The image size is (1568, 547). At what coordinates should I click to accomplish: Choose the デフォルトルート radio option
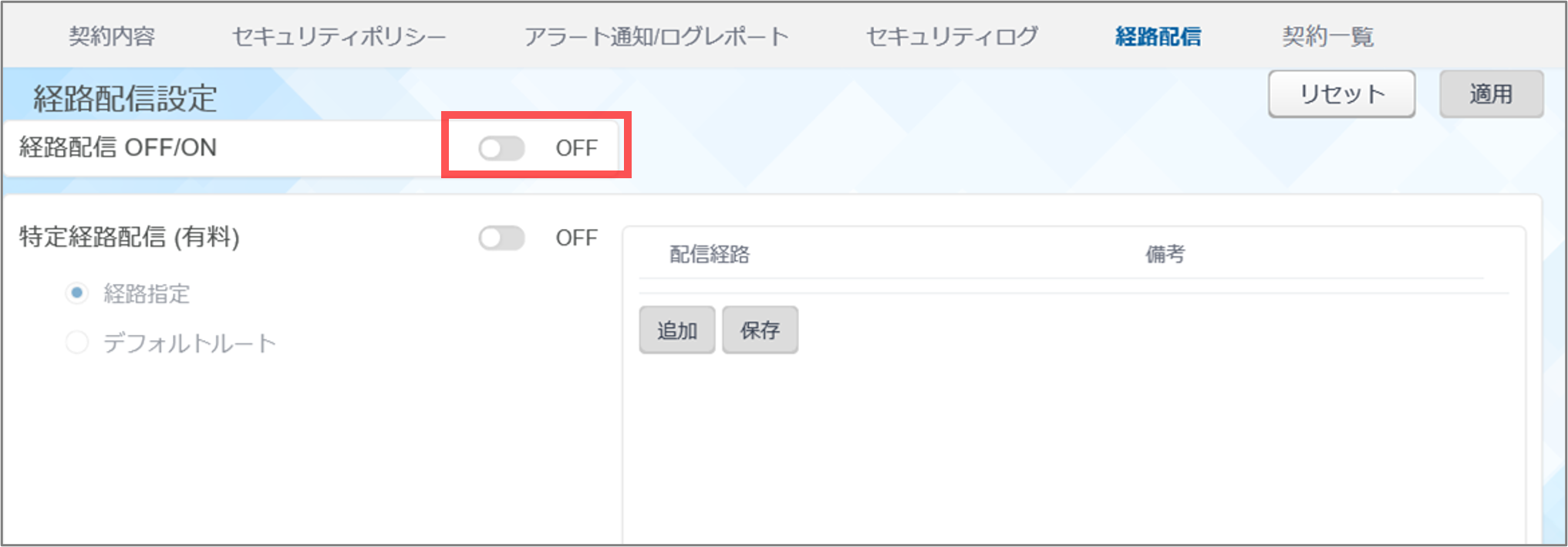pyautogui.click(x=77, y=343)
